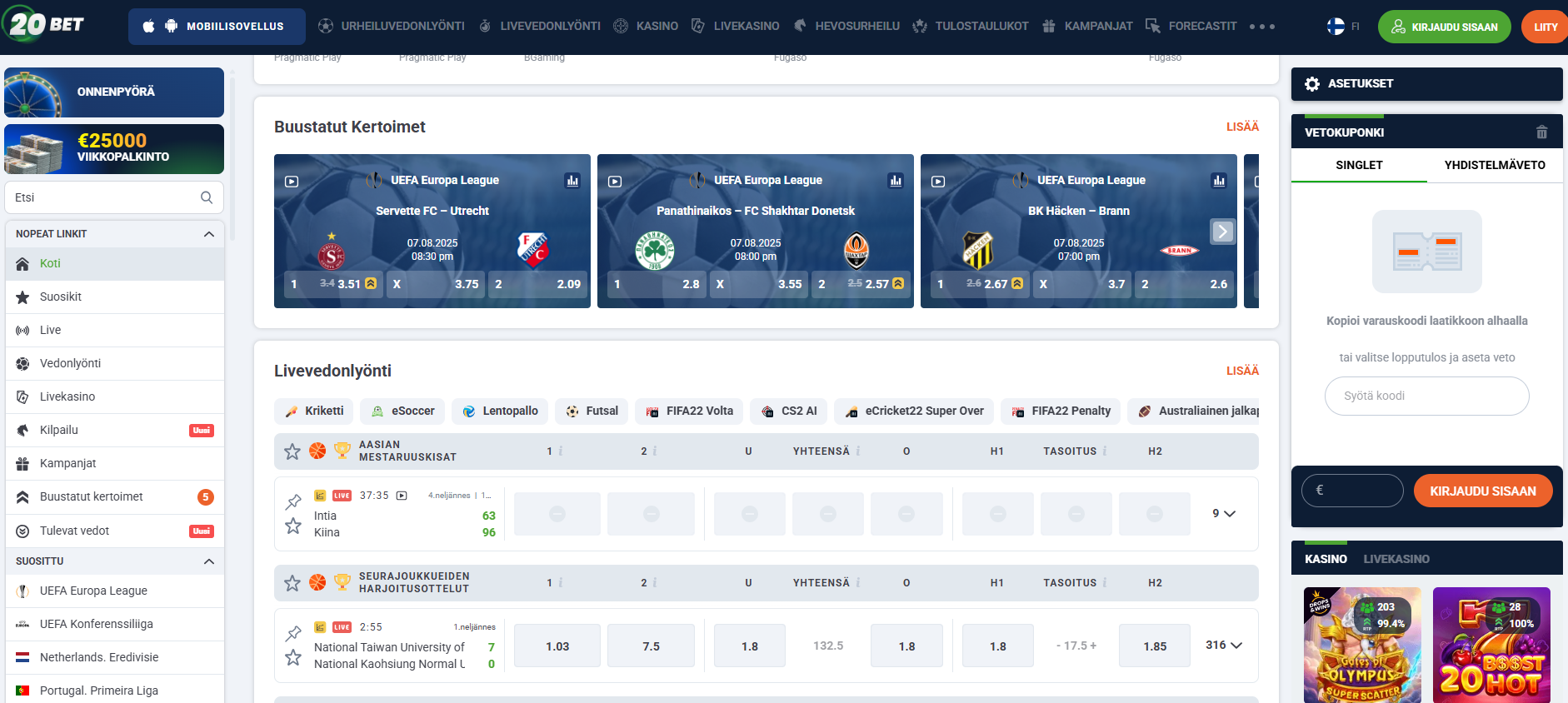The image size is (1568, 703).
Task: Switch to Singlet bet slip tab
Action: pyautogui.click(x=1359, y=166)
